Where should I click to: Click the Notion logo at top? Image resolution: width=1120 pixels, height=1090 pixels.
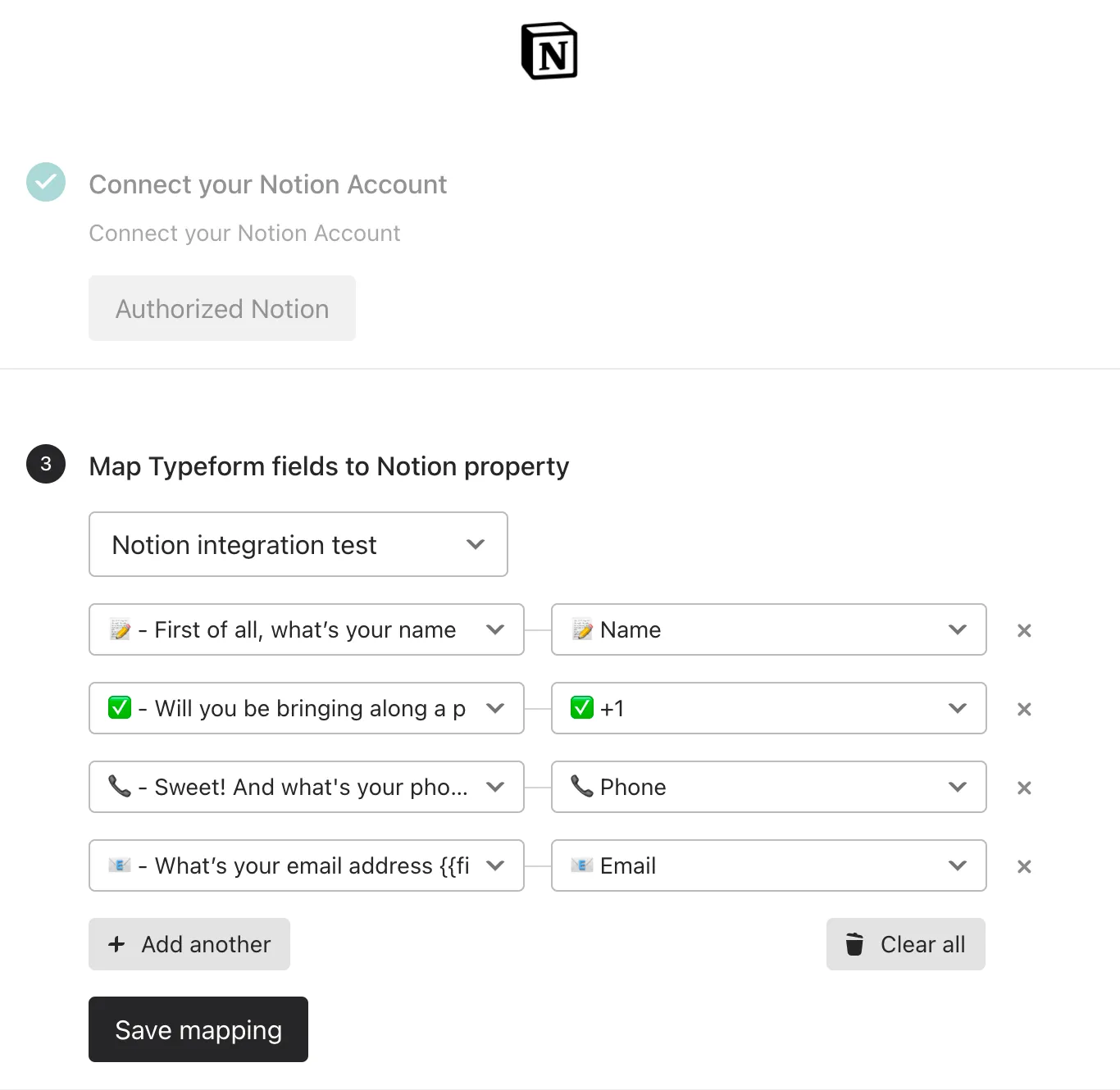pos(549,51)
